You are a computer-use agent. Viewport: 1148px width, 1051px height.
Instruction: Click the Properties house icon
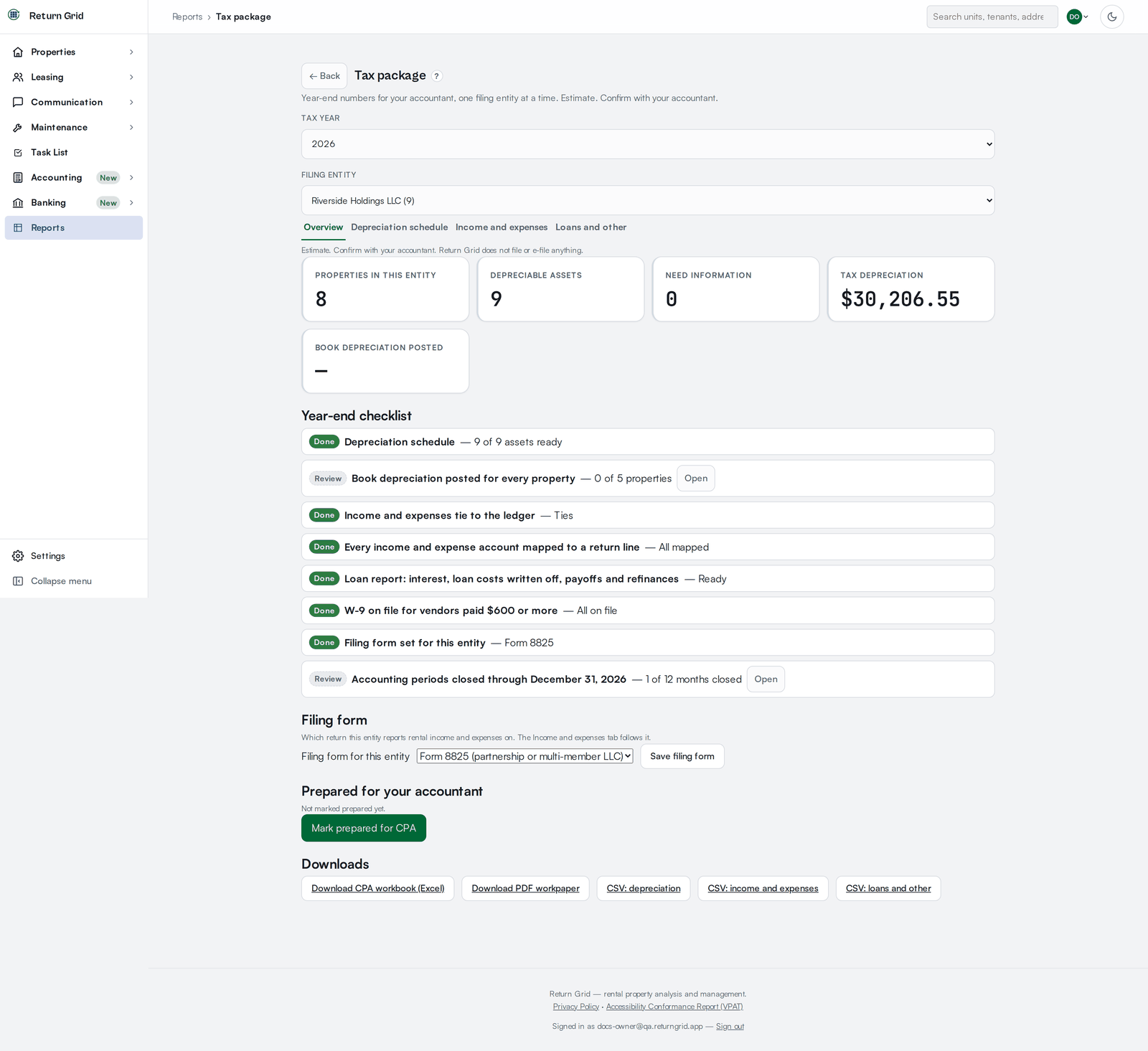coord(18,52)
